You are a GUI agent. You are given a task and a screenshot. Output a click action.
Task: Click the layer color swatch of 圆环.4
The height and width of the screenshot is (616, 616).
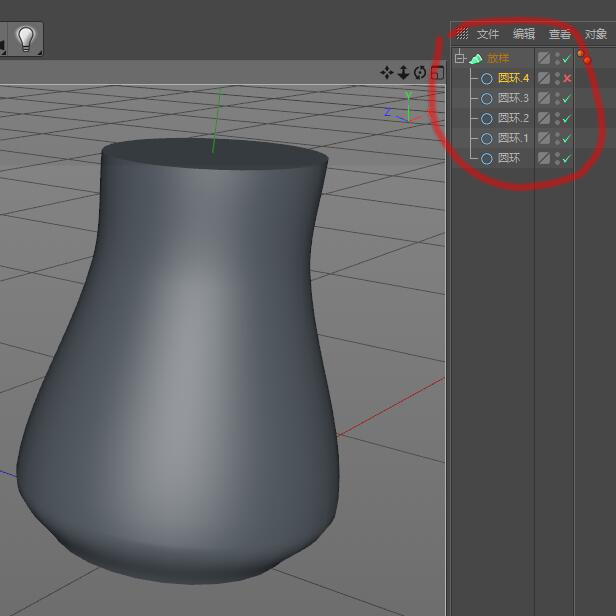coord(544,78)
